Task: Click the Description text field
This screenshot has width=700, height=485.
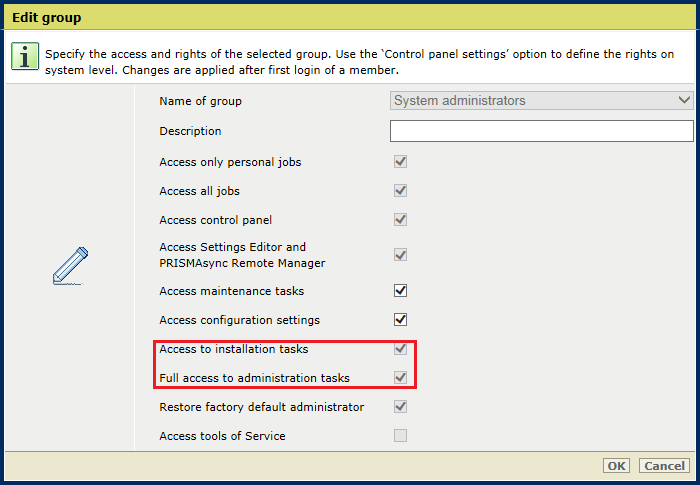Action: (542, 131)
